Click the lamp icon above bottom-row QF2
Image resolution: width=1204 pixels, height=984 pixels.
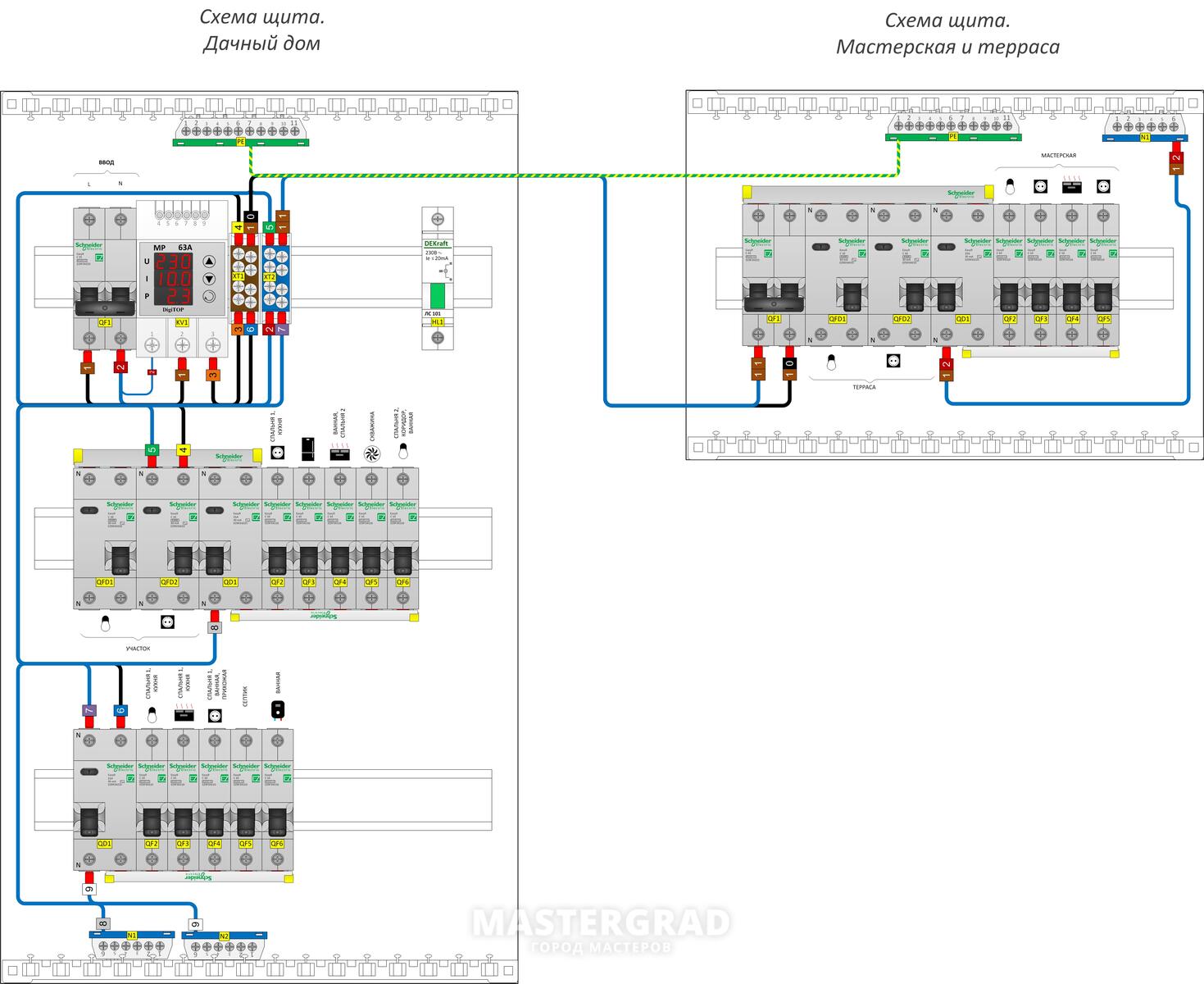[151, 714]
